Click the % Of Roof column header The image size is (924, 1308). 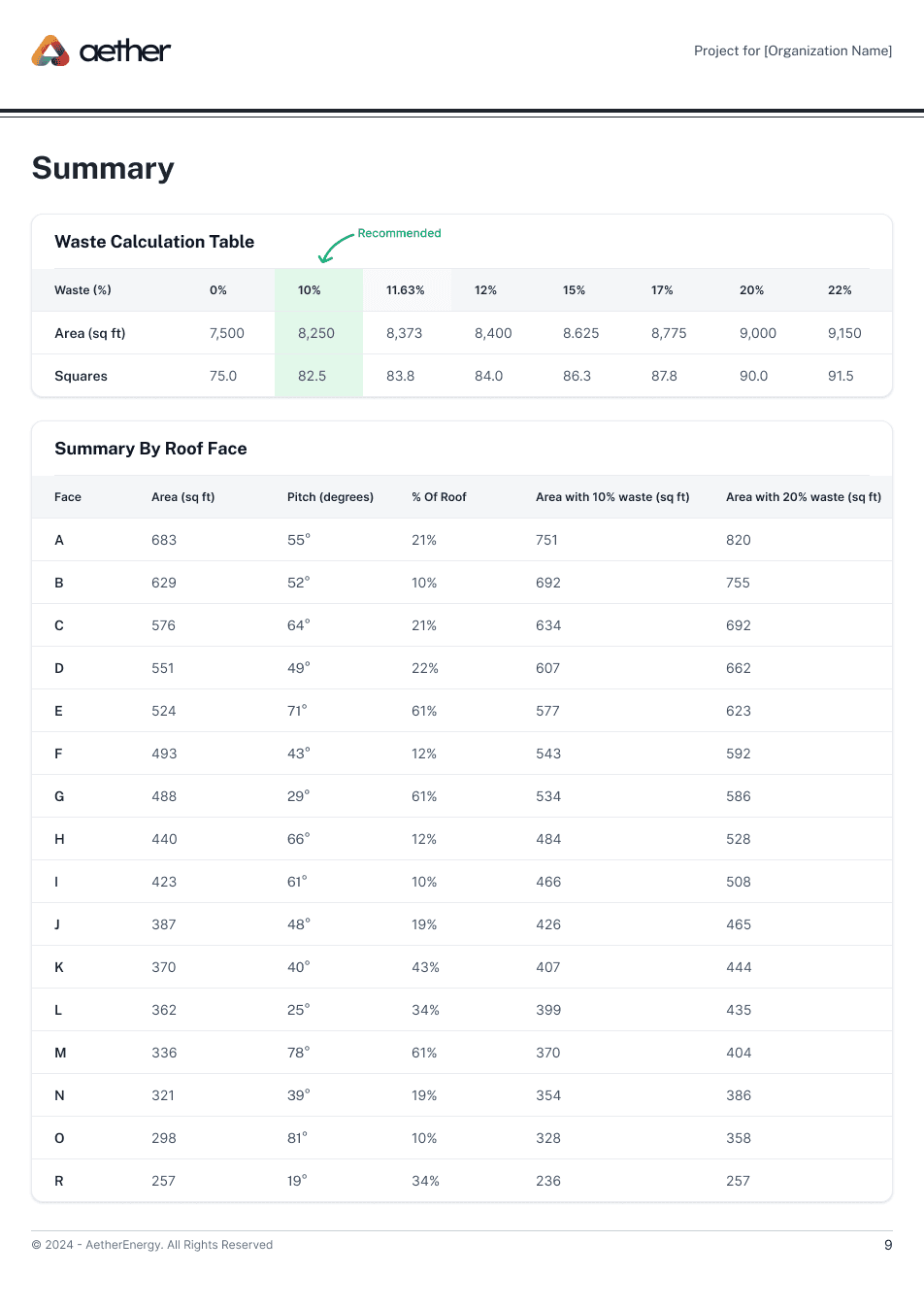[x=439, y=497]
